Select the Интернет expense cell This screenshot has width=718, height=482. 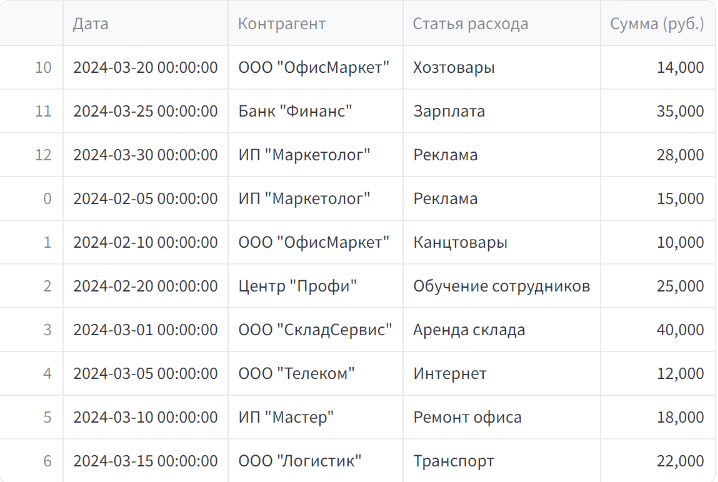click(501, 374)
